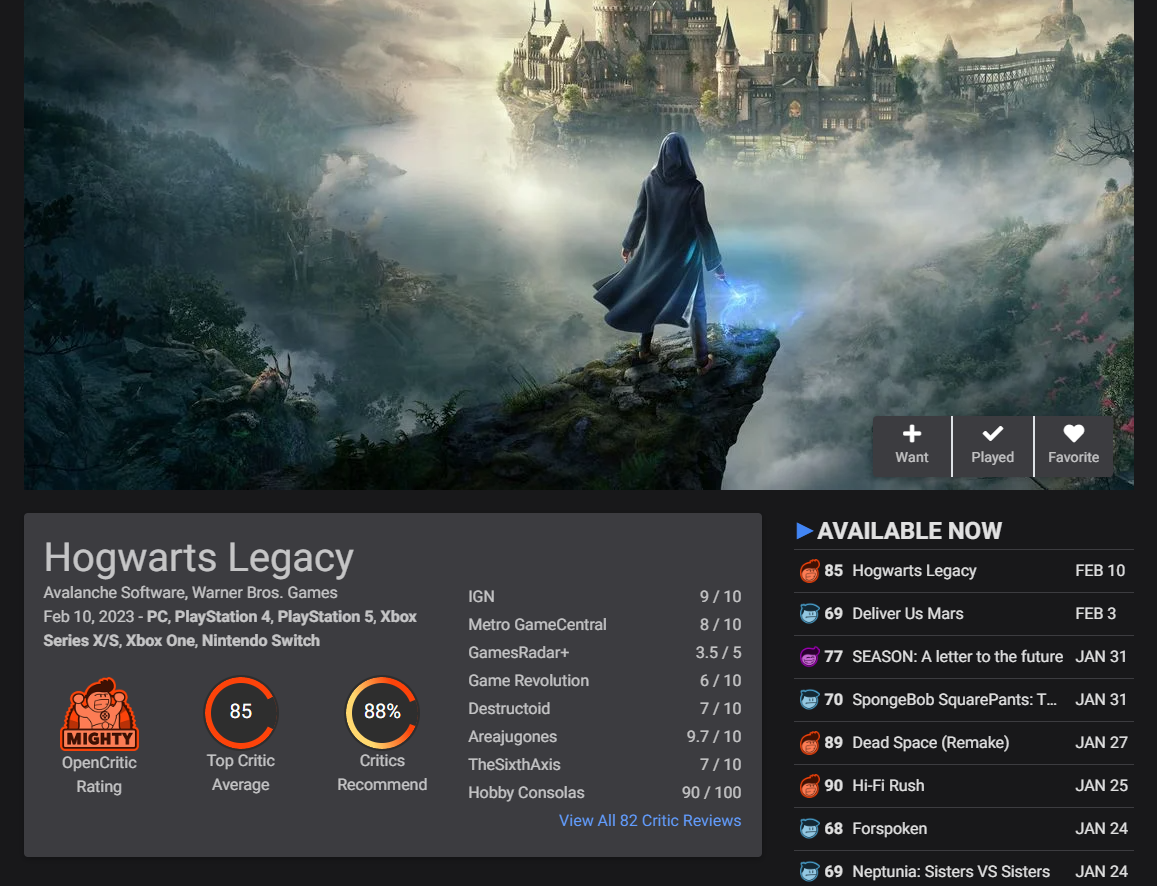Click the Xbox One platform link
This screenshot has width=1157, height=886.
(x=160, y=640)
